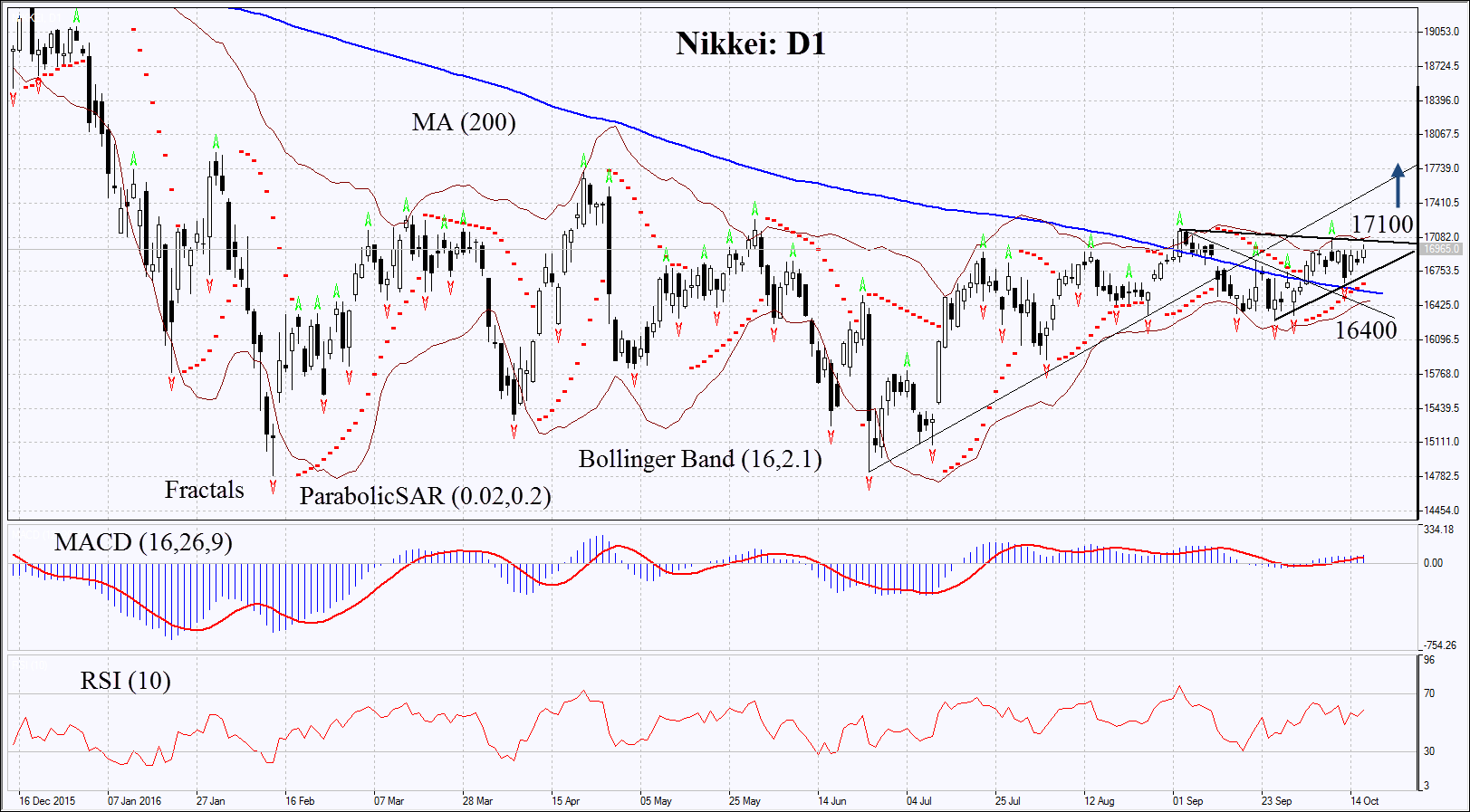
Task: Click the 17100 resistance level label
Action: (x=1382, y=224)
